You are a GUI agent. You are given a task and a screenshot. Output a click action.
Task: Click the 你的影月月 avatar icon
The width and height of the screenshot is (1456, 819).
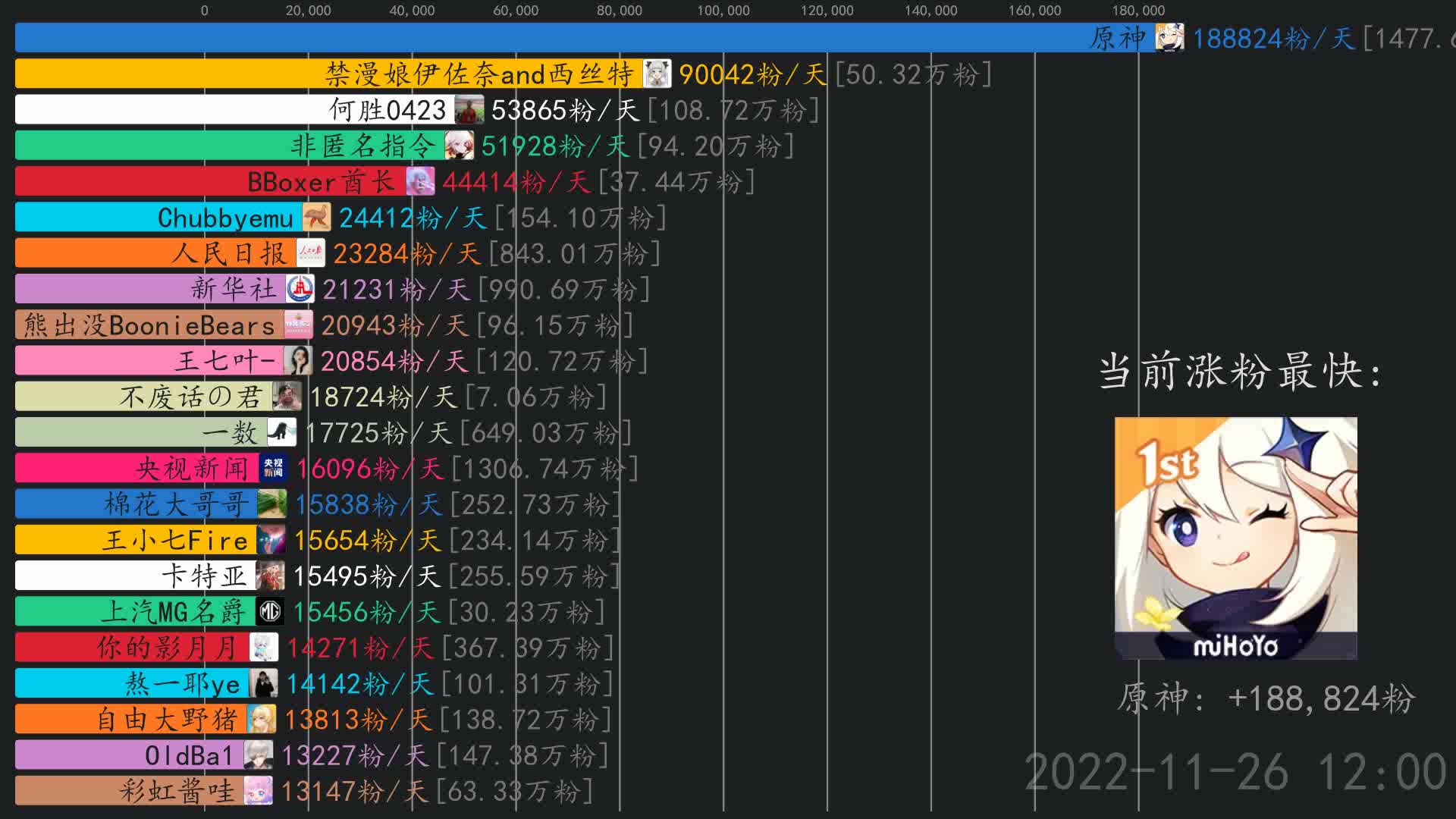[x=265, y=647]
